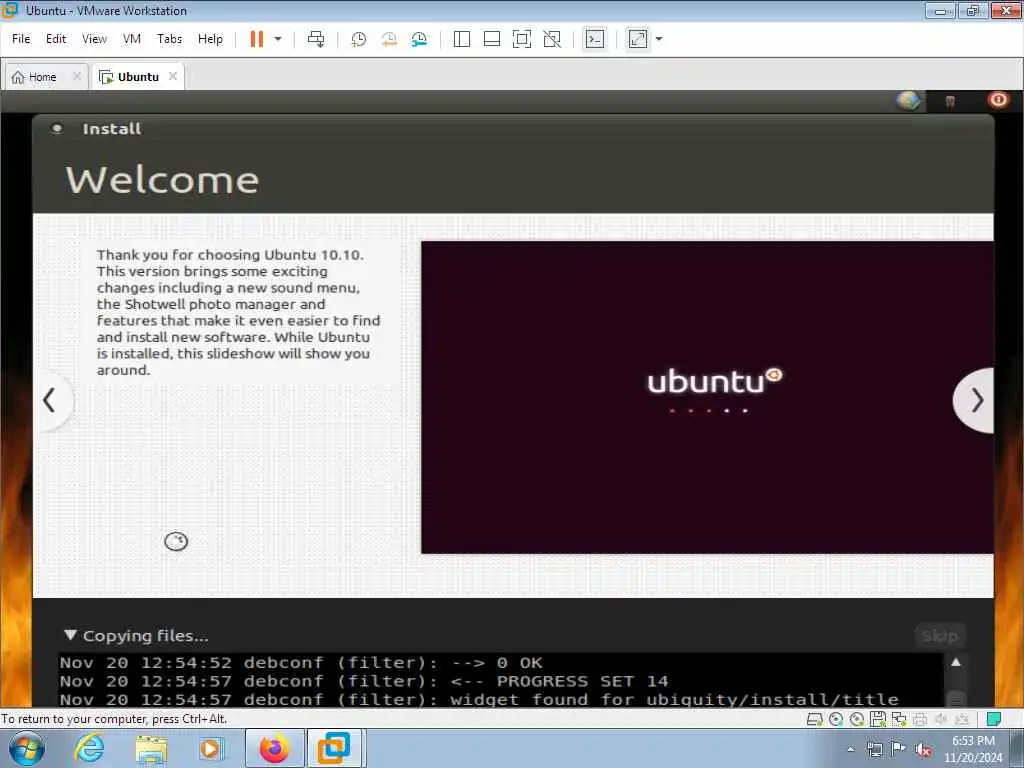This screenshot has height=768, width=1024.
Task: Click Ubuntu panel red power icon
Action: (998, 100)
